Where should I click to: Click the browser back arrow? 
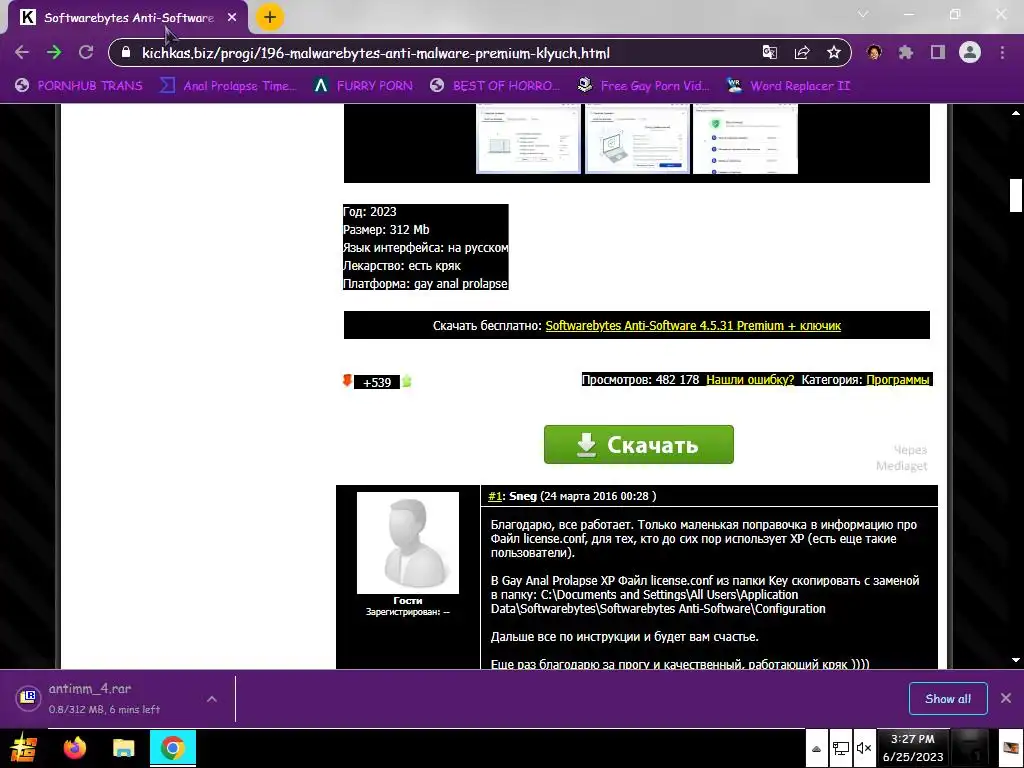tap(22, 52)
